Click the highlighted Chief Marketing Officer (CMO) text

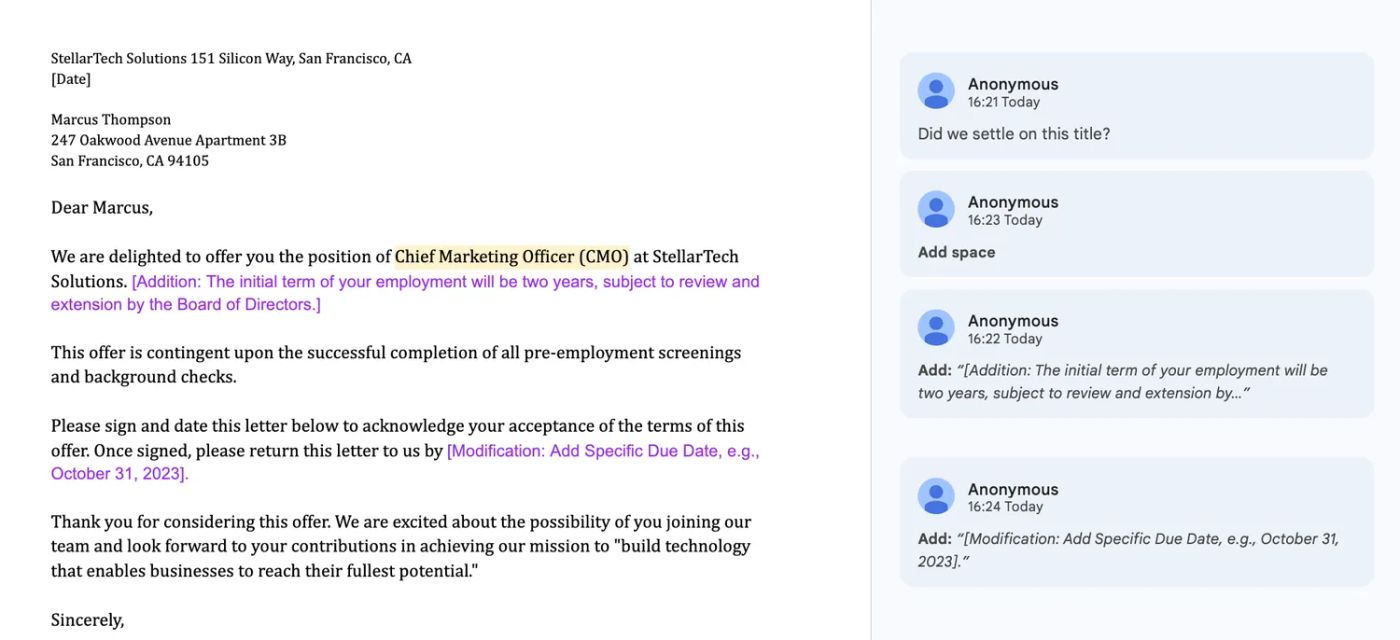[x=511, y=257]
